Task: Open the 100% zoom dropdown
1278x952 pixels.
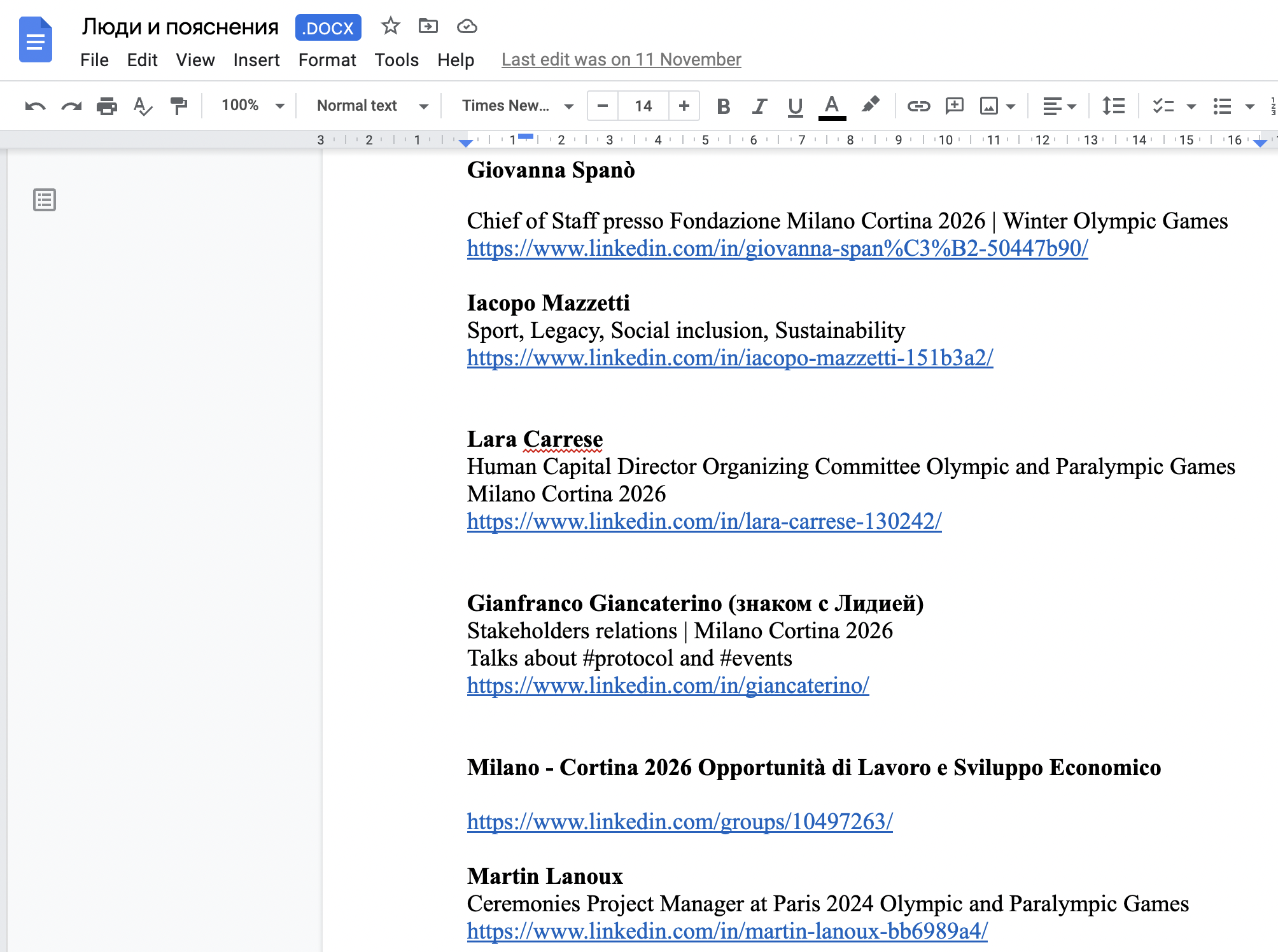Action: pos(252,106)
